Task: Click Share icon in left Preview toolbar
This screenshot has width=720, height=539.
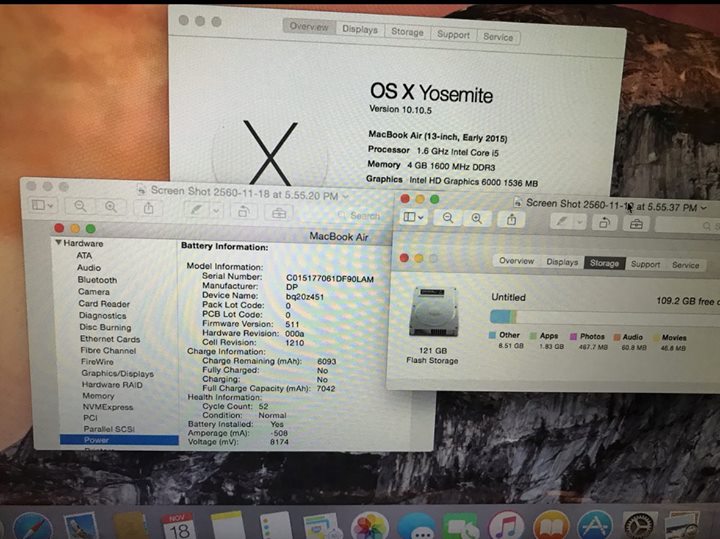Action: tap(148, 207)
